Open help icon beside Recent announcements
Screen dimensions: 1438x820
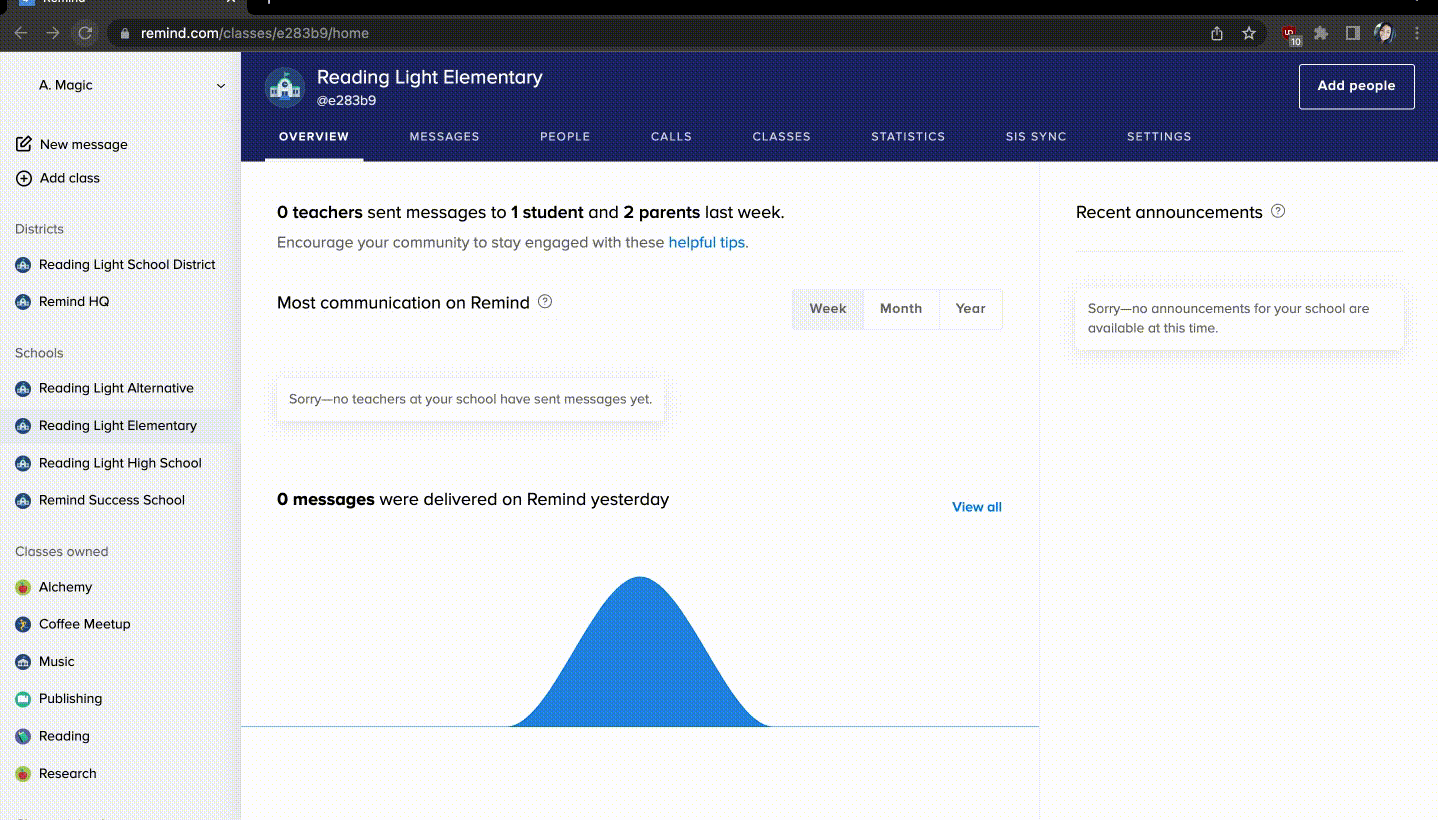(x=1278, y=212)
